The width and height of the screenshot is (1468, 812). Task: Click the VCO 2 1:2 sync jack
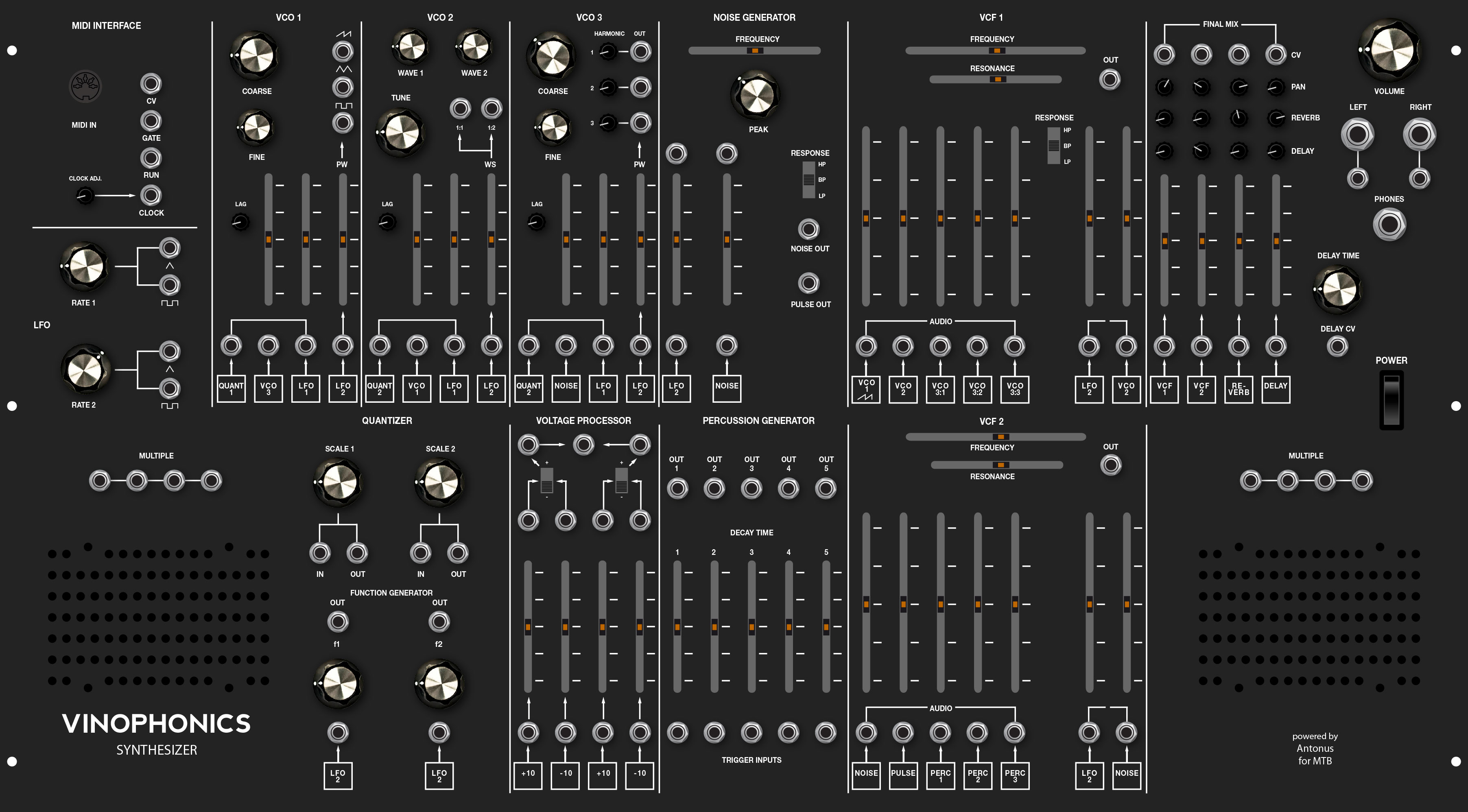[x=491, y=108]
